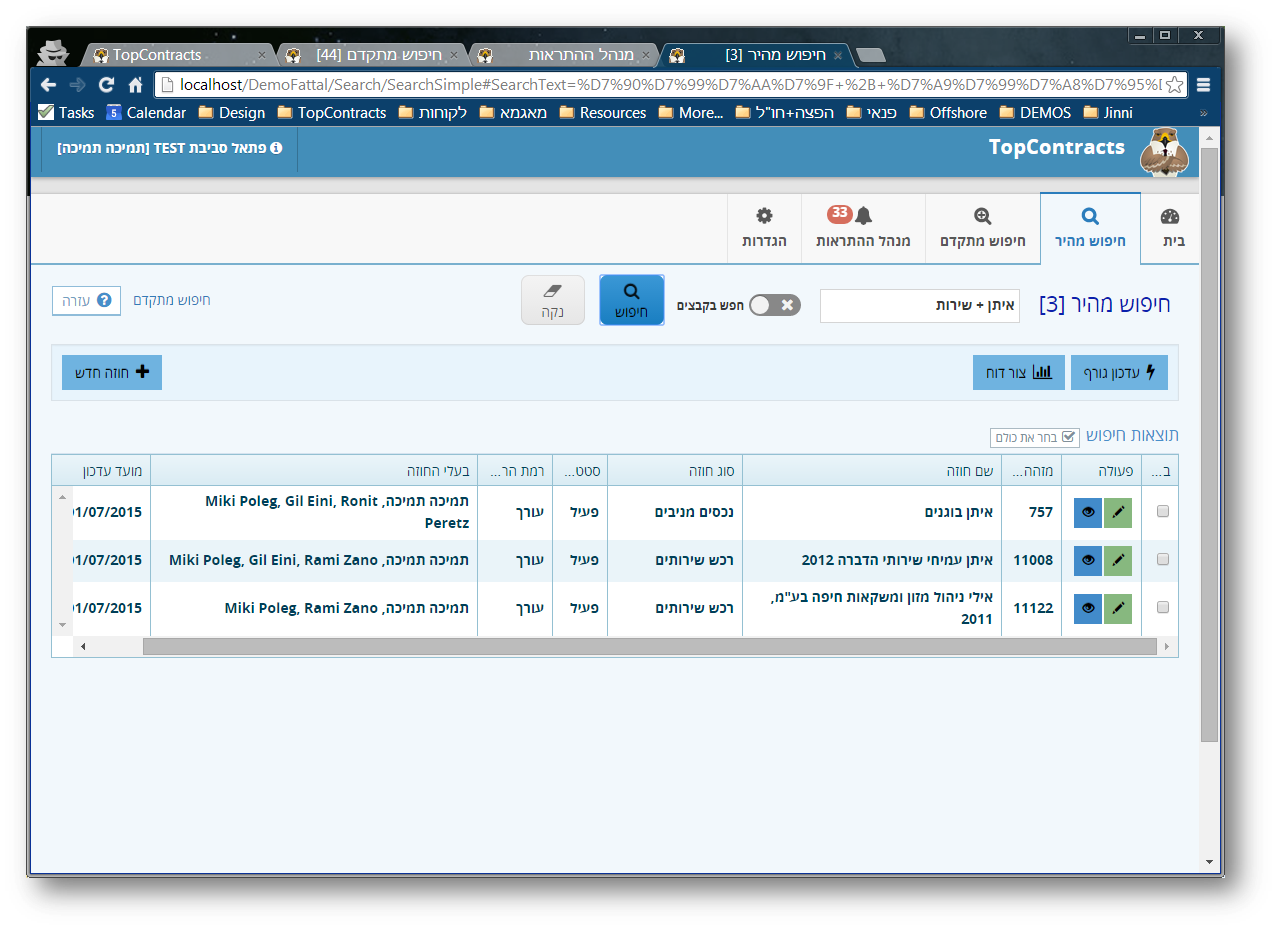Toggle the 'בחר את כולם' select-all checkbox
This screenshot has width=1277, height=930.
1034,437
